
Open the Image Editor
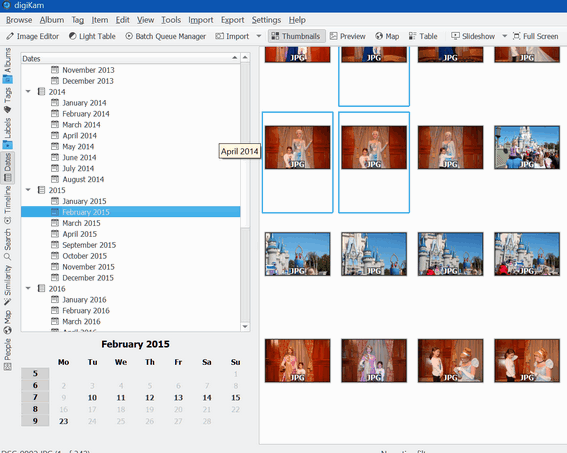(x=33, y=36)
